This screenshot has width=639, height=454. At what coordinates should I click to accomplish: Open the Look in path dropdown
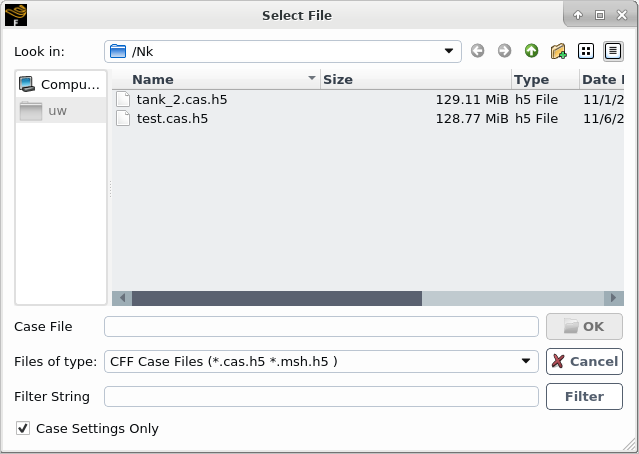449,51
